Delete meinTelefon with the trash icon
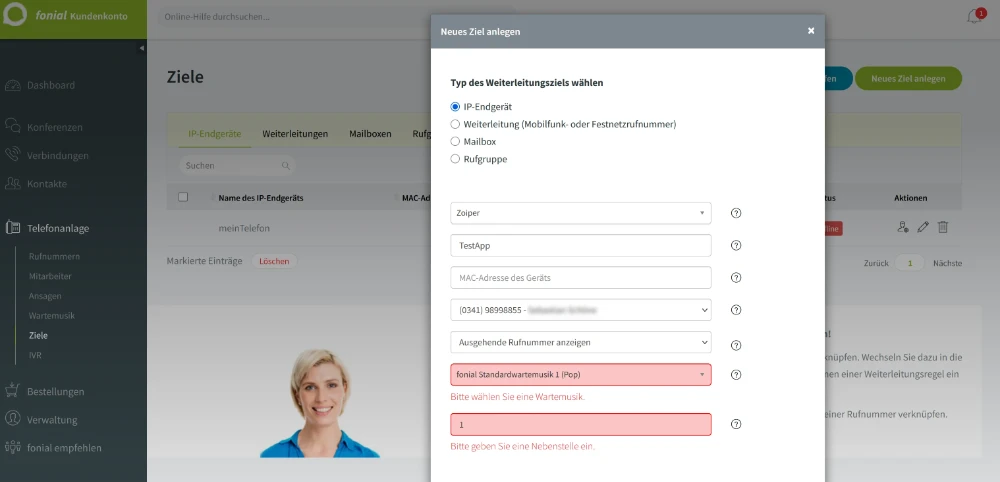Viewport: 1000px width, 482px height. [943, 227]
